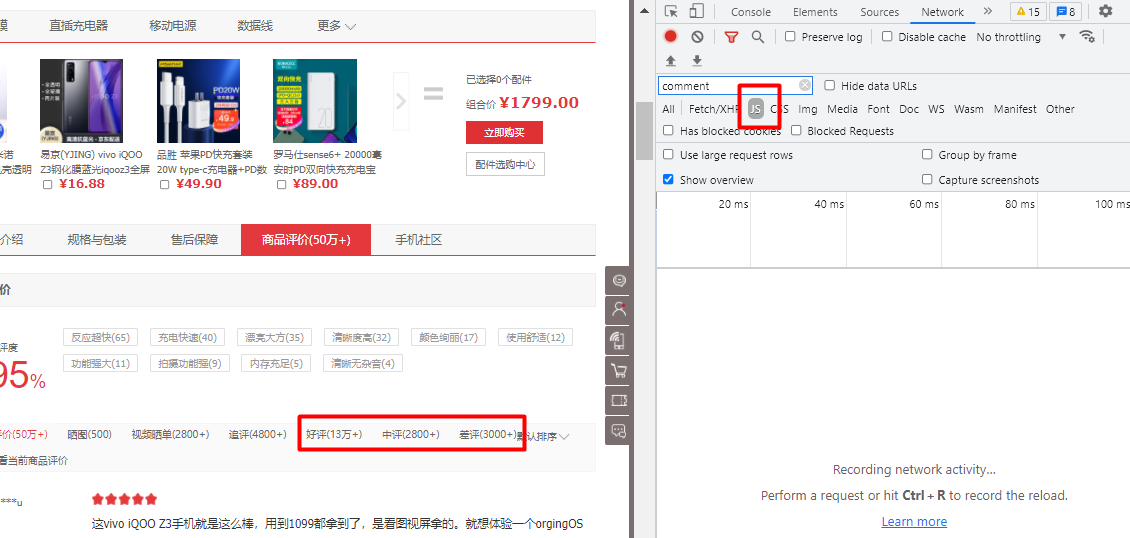Stop recording network log with red button
Viewport: 1130px width, 538px height.
tap(671, 37)
